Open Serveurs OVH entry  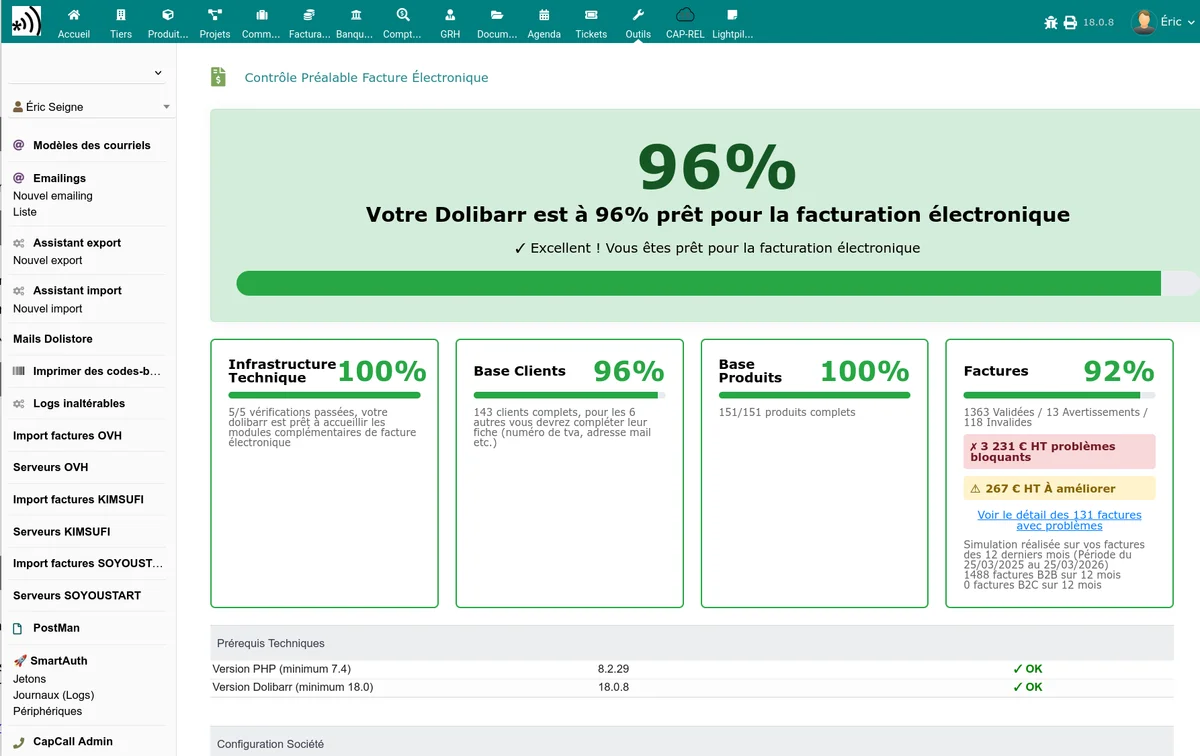click(x=51, y=468)
